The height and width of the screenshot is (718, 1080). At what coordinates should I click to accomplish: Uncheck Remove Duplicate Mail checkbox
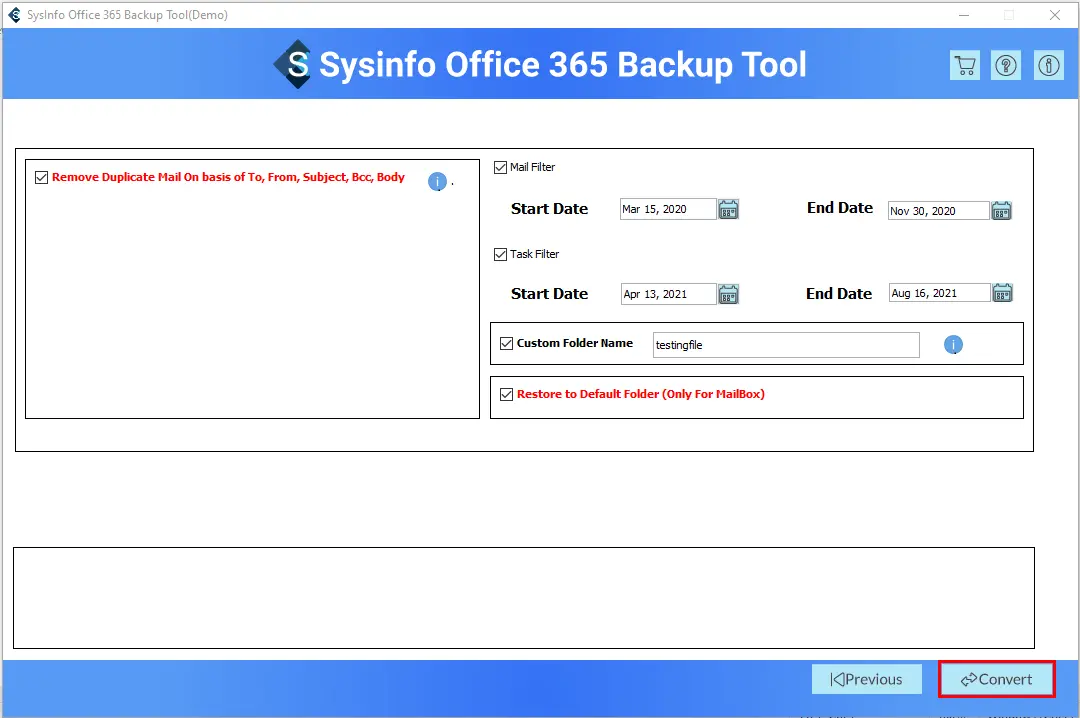pos(41,178)
